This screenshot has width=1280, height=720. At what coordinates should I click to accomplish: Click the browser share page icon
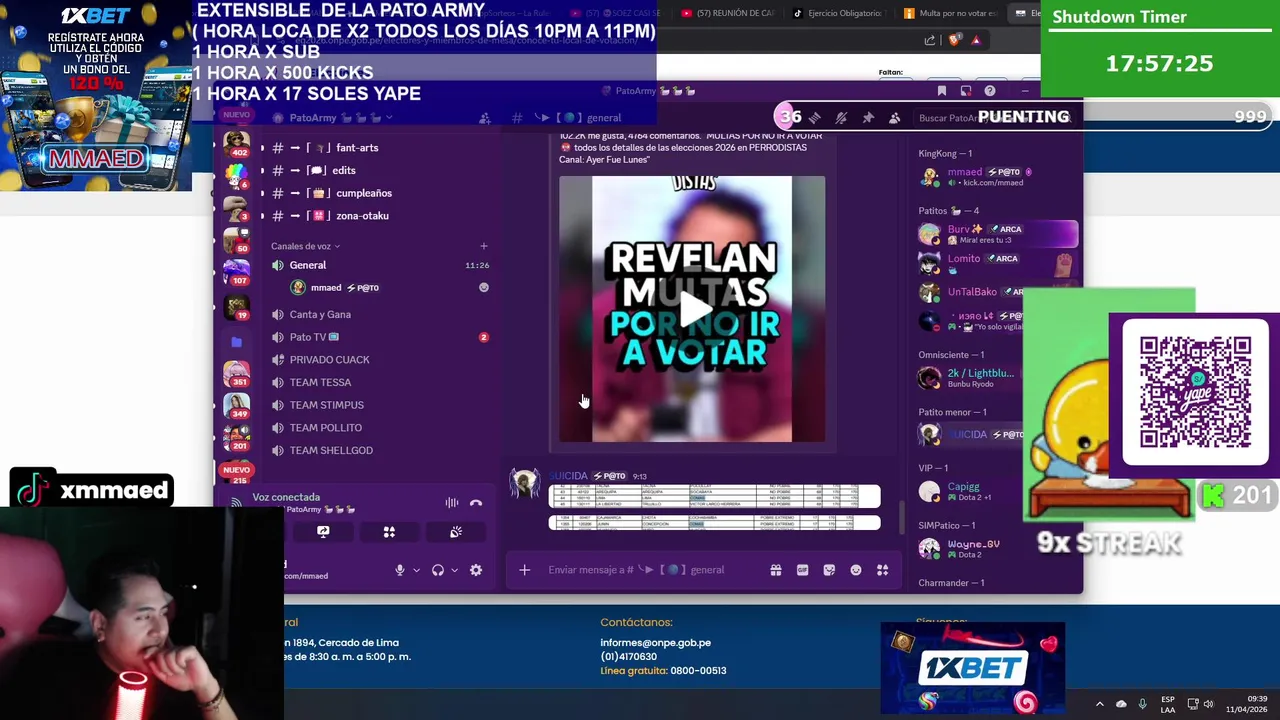[930, 40]
